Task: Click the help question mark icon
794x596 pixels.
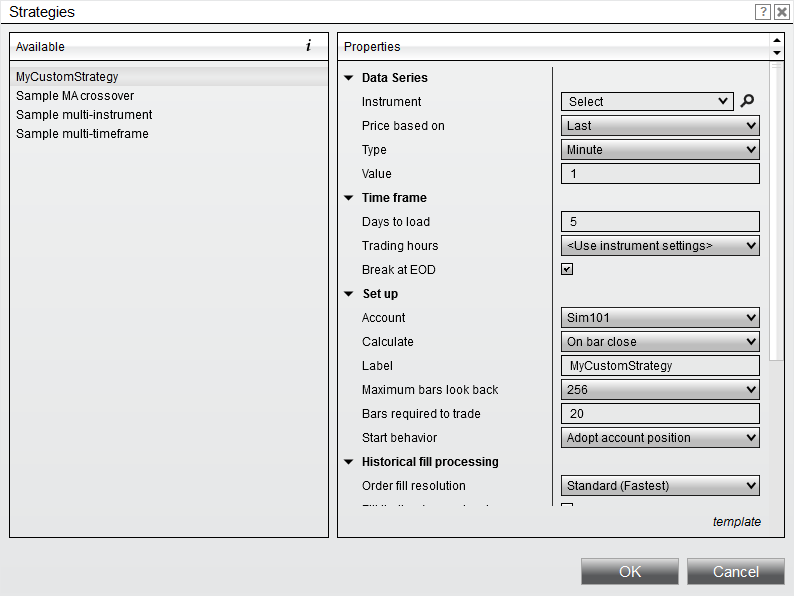Action: pos(763,12)
